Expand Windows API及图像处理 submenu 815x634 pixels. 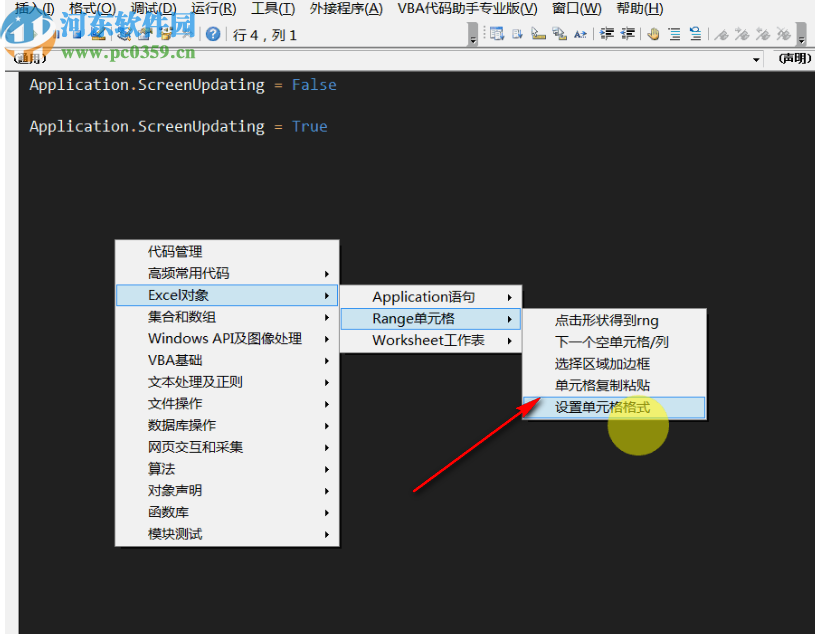point(227,338)
